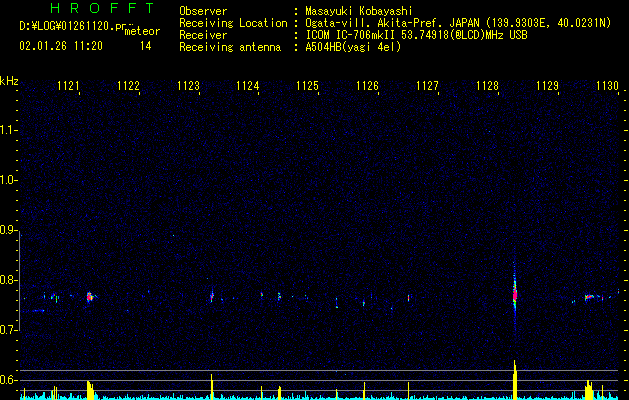Click the 0.7 frequency axis label
The width and height of the screenshot is (629, 400).
pos(8,330)
